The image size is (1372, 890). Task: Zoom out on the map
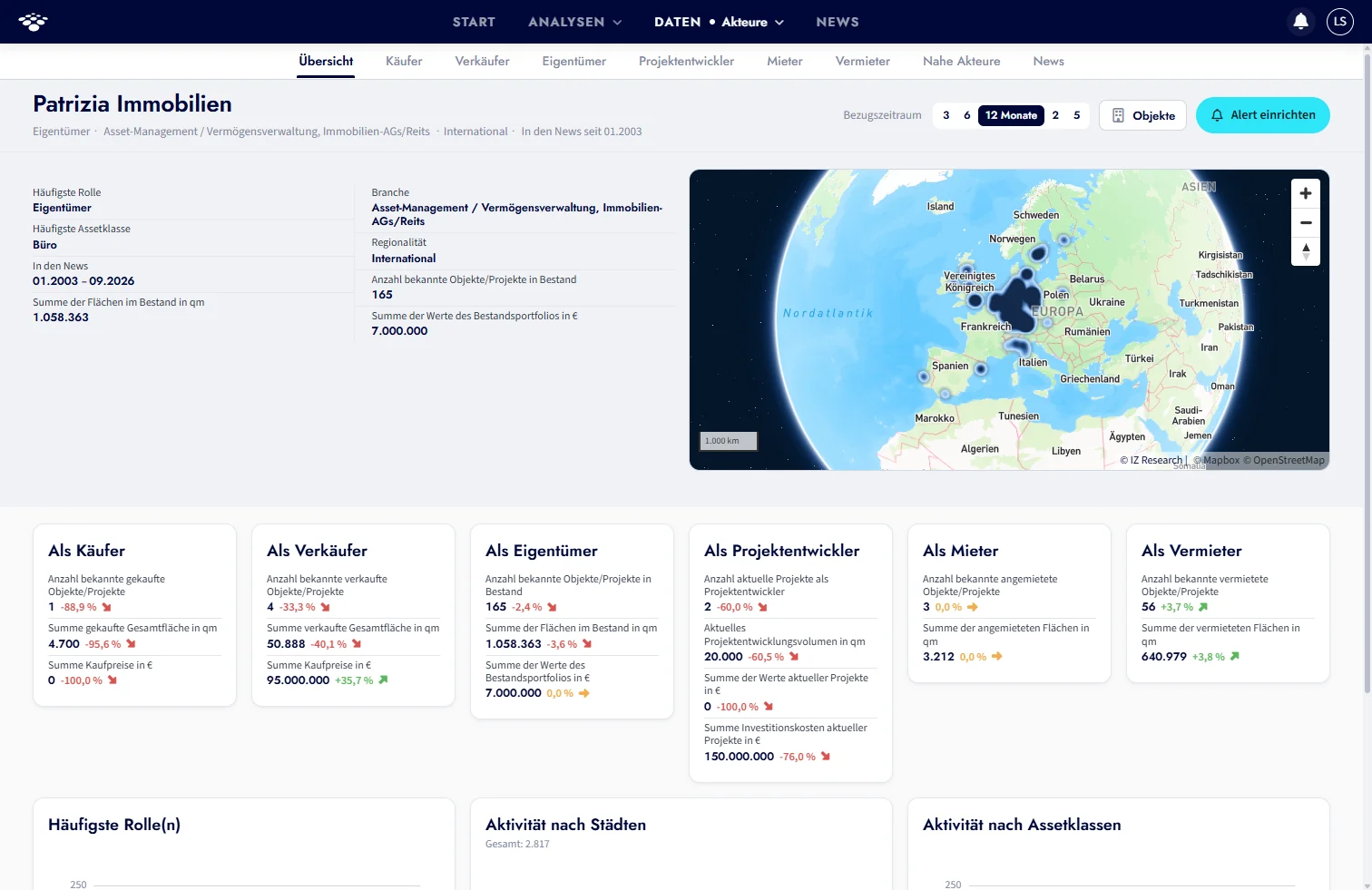point(1306,222)
